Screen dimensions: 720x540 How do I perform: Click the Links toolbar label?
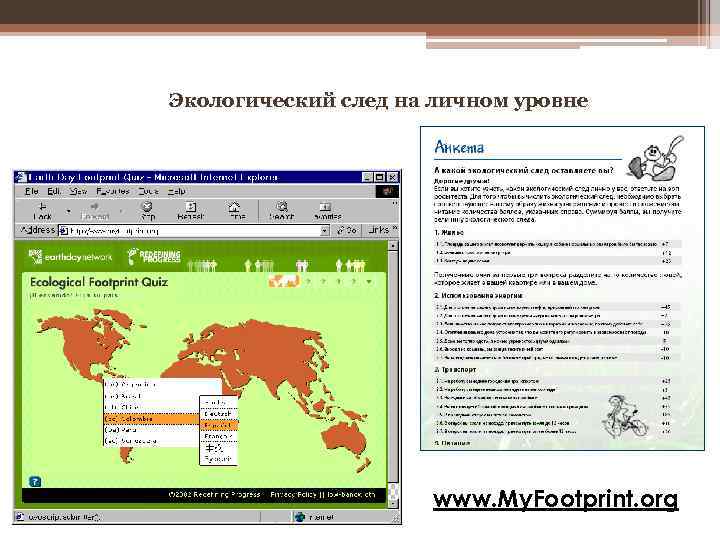378,230
